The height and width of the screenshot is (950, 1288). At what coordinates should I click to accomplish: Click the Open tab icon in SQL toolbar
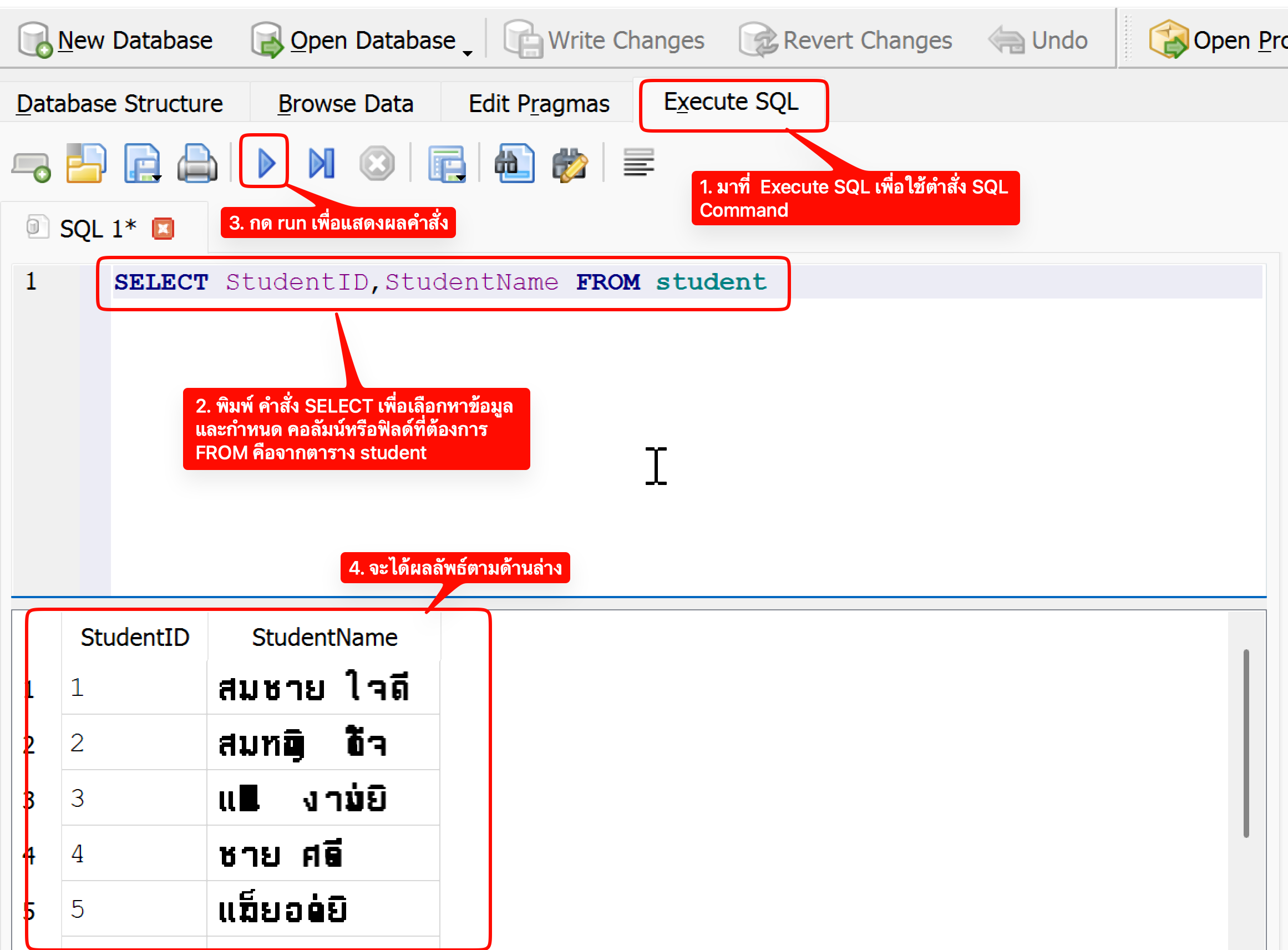(31, 166)
